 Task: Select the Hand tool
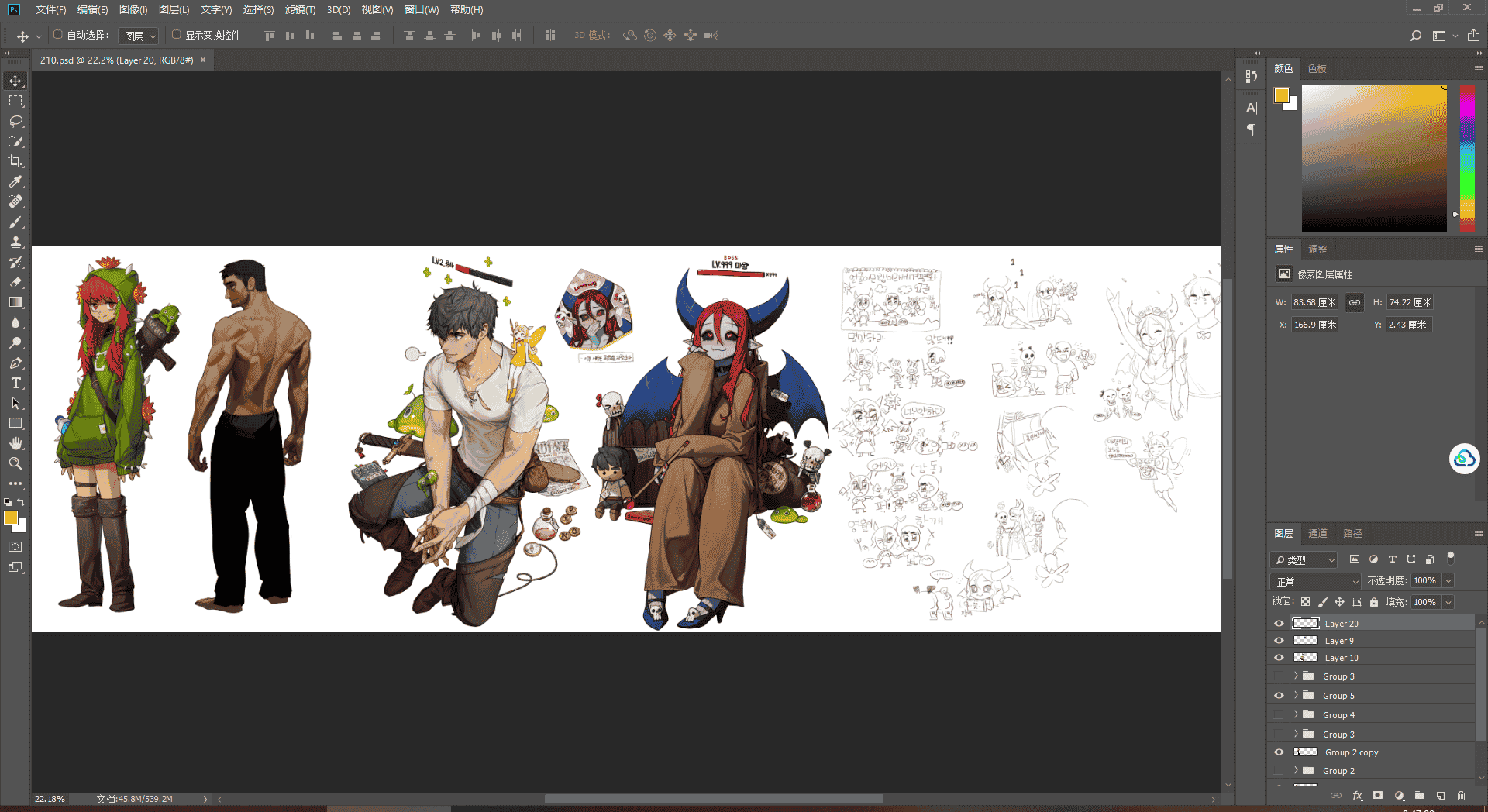click(15, 443)
